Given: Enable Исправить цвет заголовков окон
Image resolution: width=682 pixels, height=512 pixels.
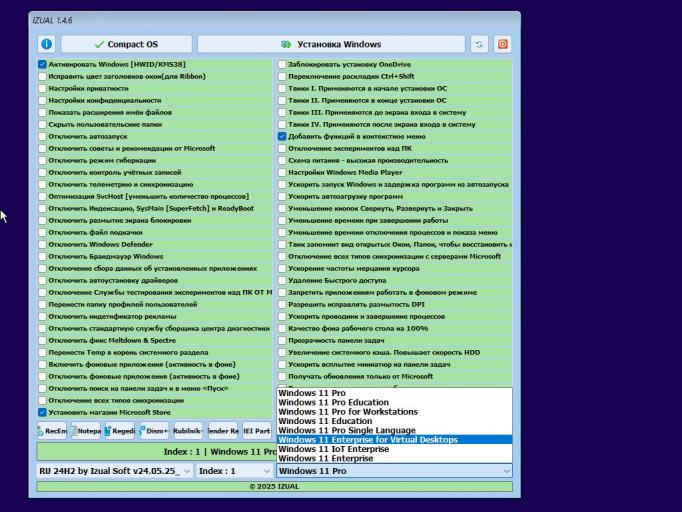Looking at the screenshot, I should (42, 77).
